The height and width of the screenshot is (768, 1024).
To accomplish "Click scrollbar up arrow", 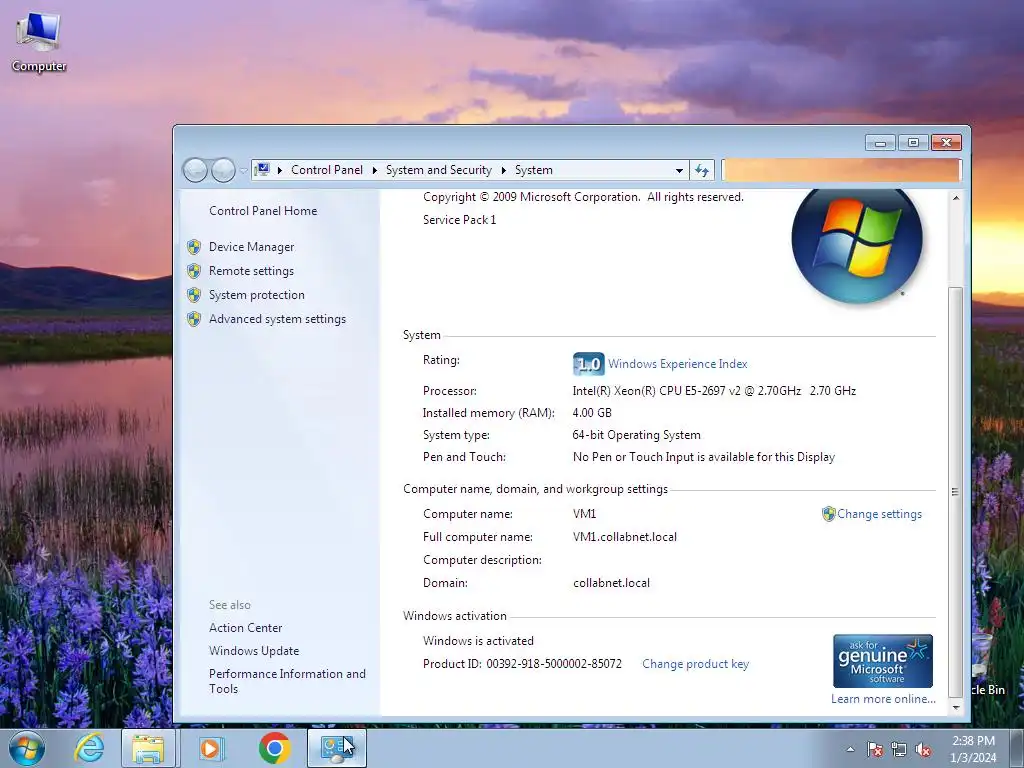I will point(955,198).
